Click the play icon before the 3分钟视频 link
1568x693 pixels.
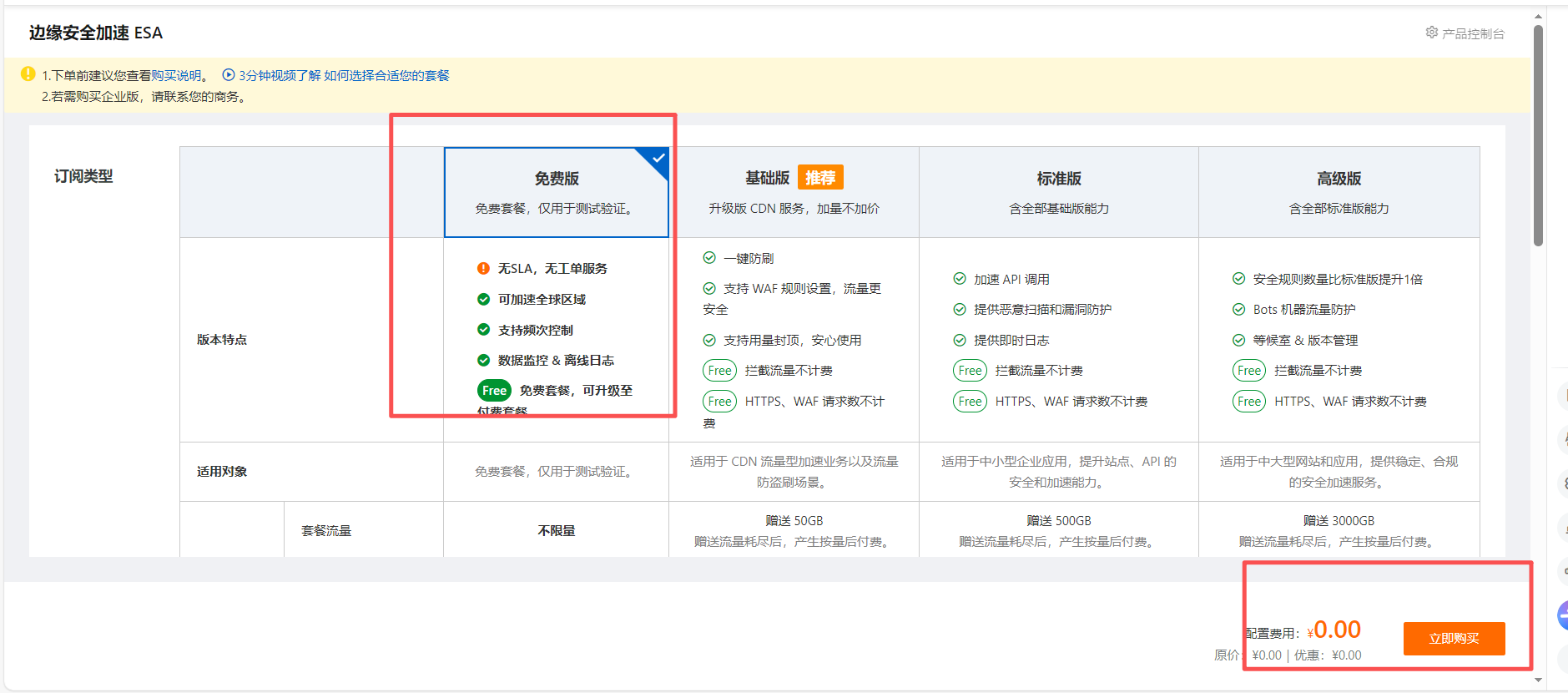point(229,75)
